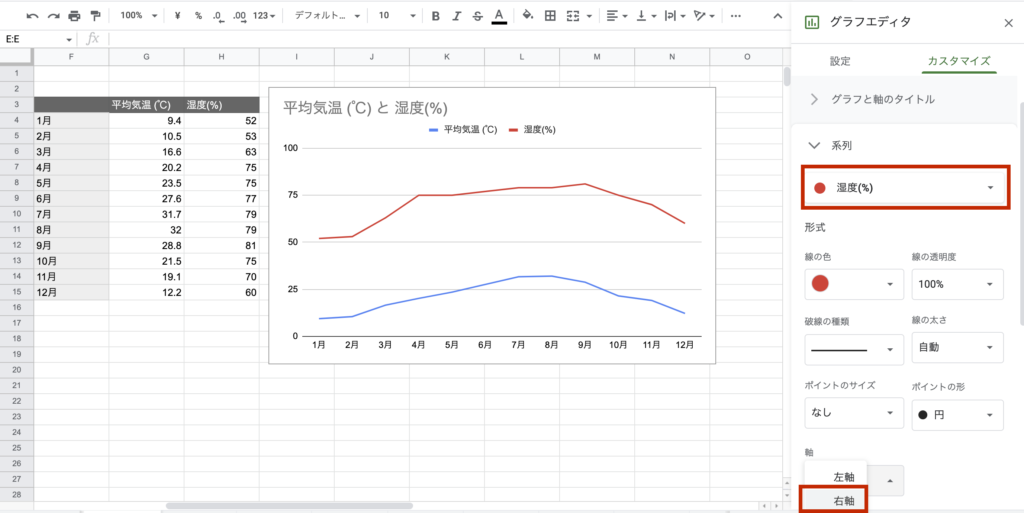Screen dimensions: 1024x513
Task: Apply strikethrough formatting
Action: tap(476, 16)
